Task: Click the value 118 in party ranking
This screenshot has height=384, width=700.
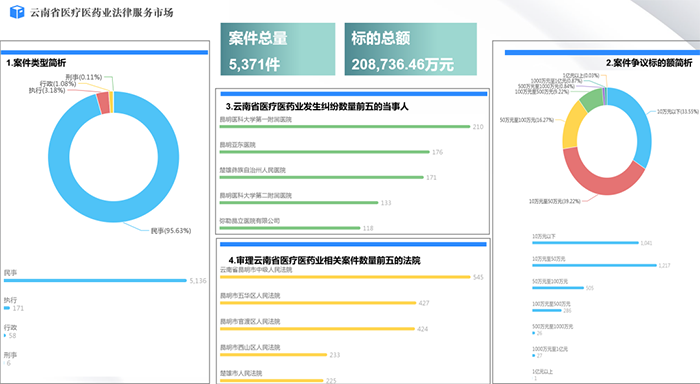Action: click(x=368, y=228)
